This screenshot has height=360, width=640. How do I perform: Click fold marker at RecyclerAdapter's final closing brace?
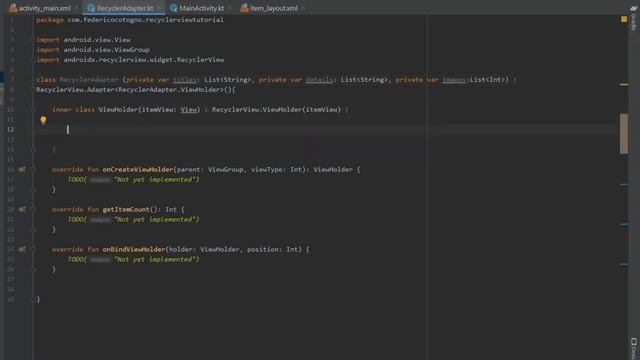pos(33,299)
